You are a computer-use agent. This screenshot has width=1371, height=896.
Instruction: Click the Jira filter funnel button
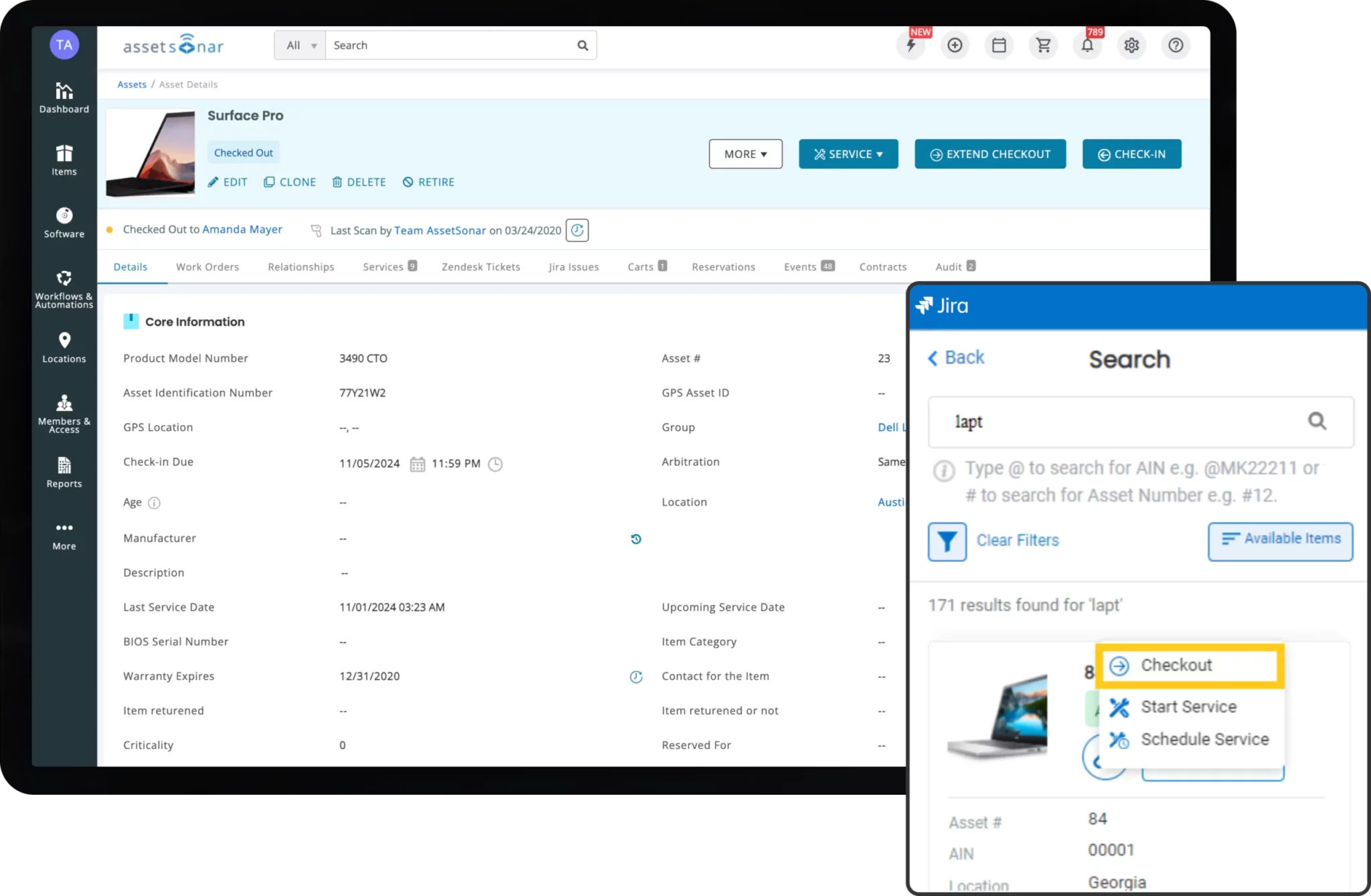coord(947,541)
